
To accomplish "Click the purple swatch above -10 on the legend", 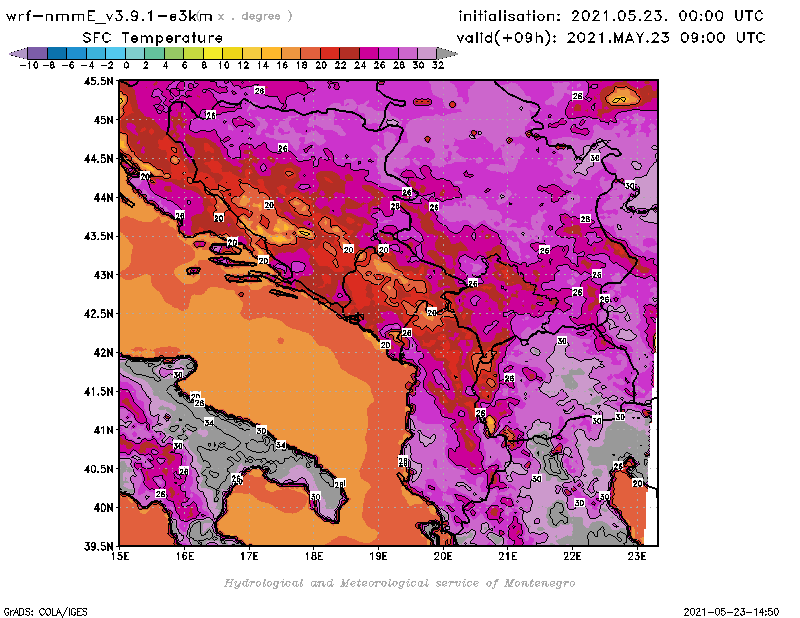I will (35, 53).
